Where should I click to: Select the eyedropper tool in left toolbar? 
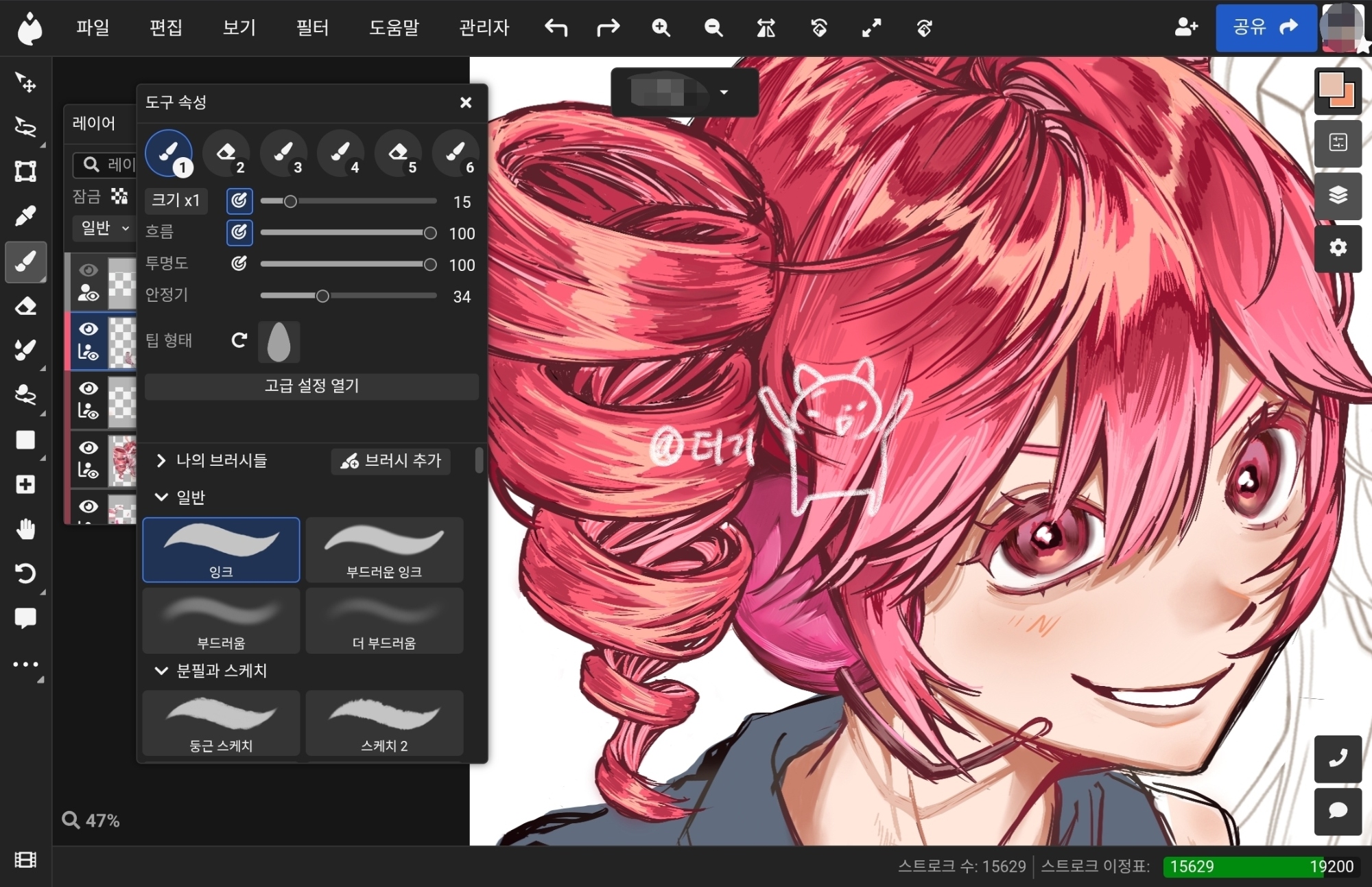25,217
